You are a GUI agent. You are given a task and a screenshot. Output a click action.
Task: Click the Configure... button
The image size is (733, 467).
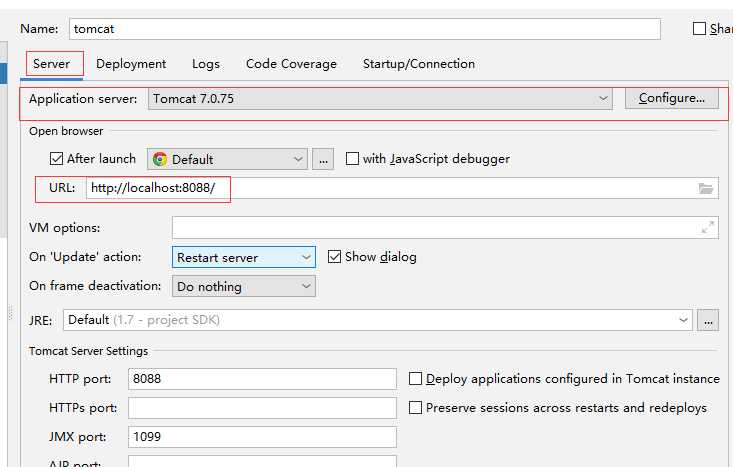(x=672, y=98)
